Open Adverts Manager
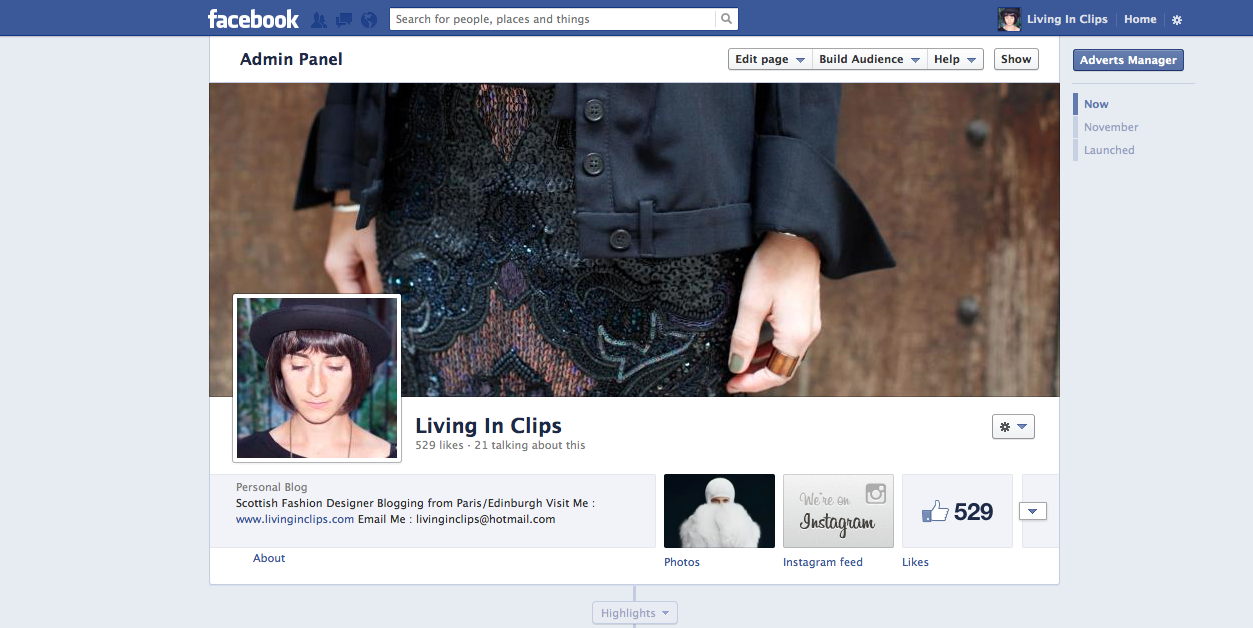This screenshot has height=628, width=1253. coord(1128,60)
